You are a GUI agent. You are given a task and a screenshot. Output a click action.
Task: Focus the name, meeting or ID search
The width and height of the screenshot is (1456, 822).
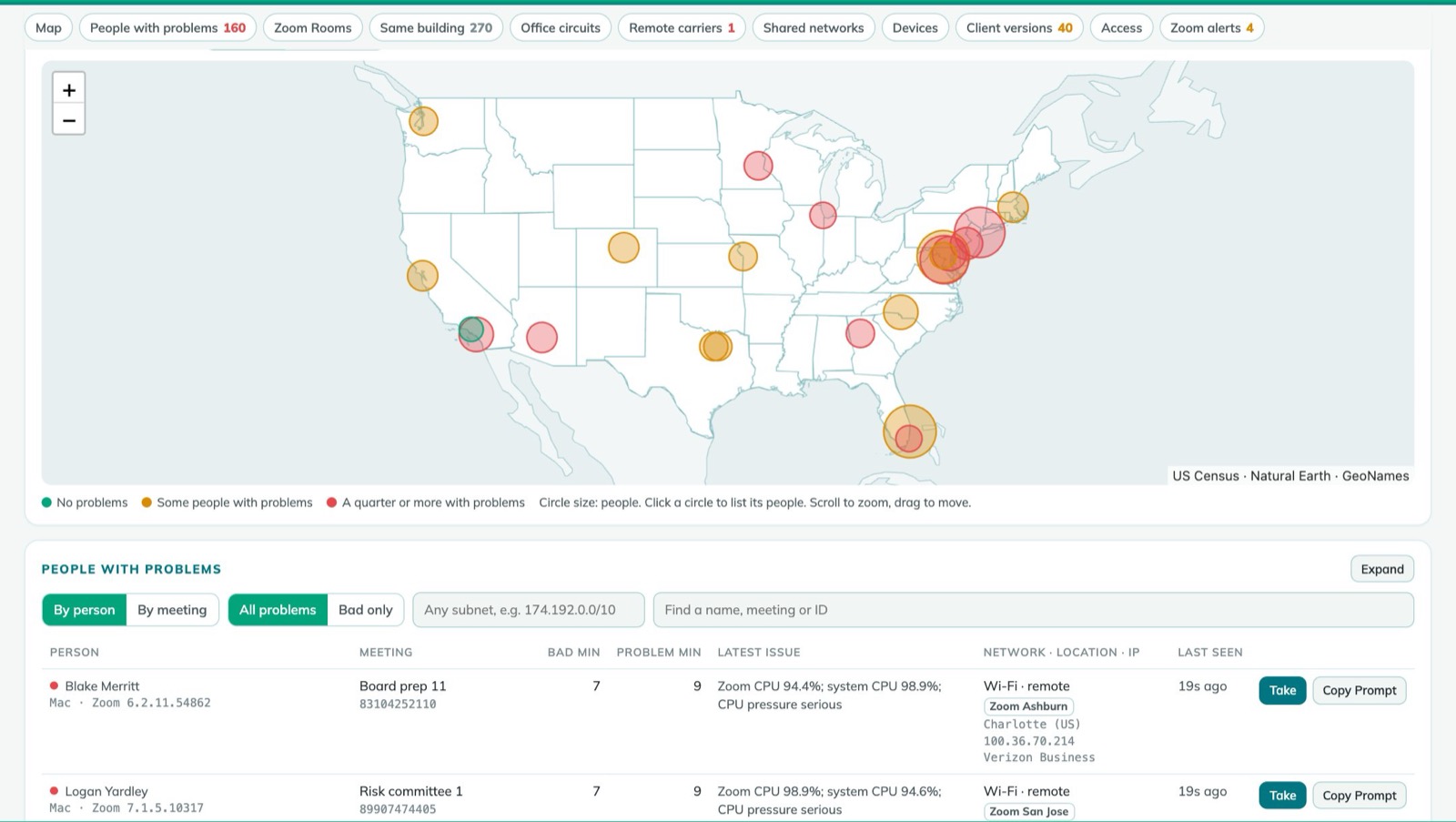point(1033,610)
